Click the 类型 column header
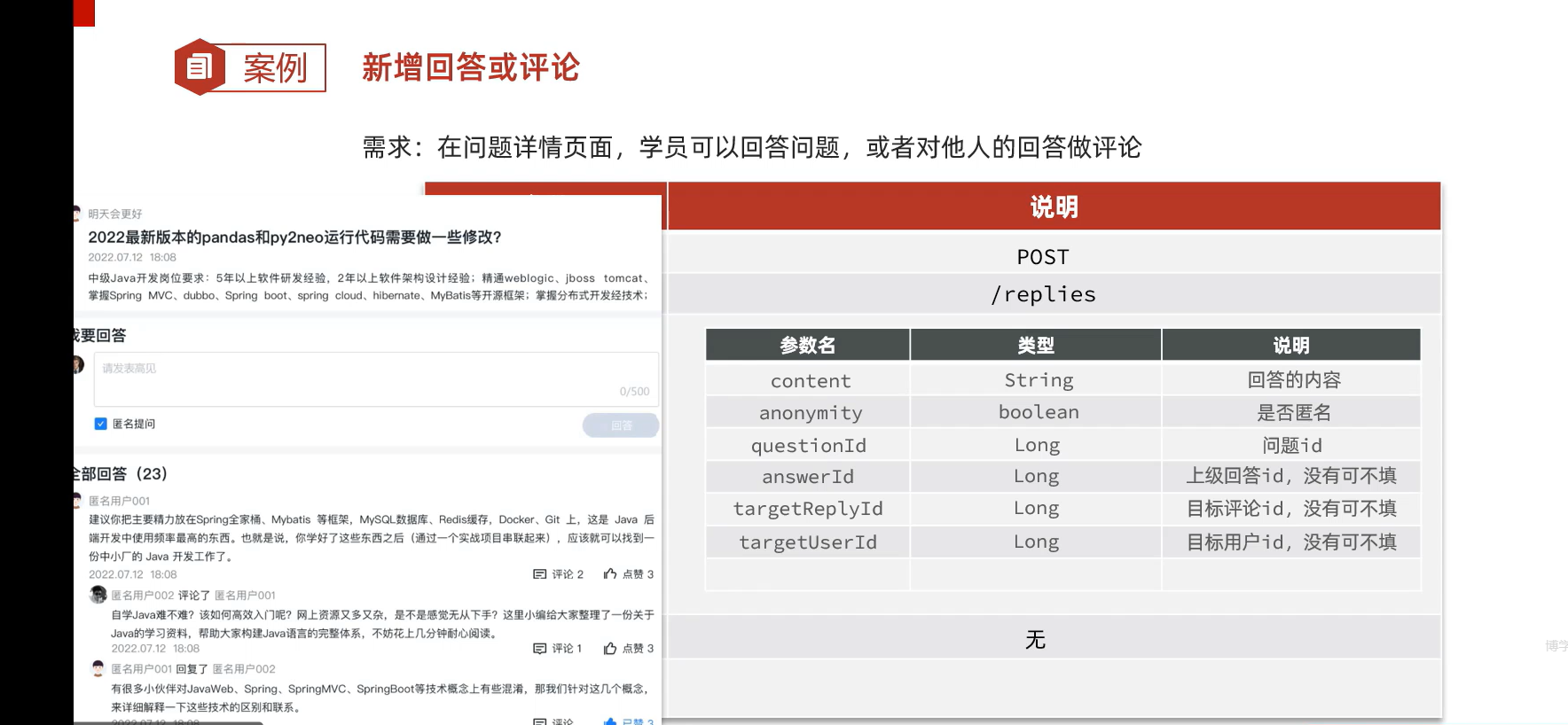The image size is (1568, 725). (1036, 345)
